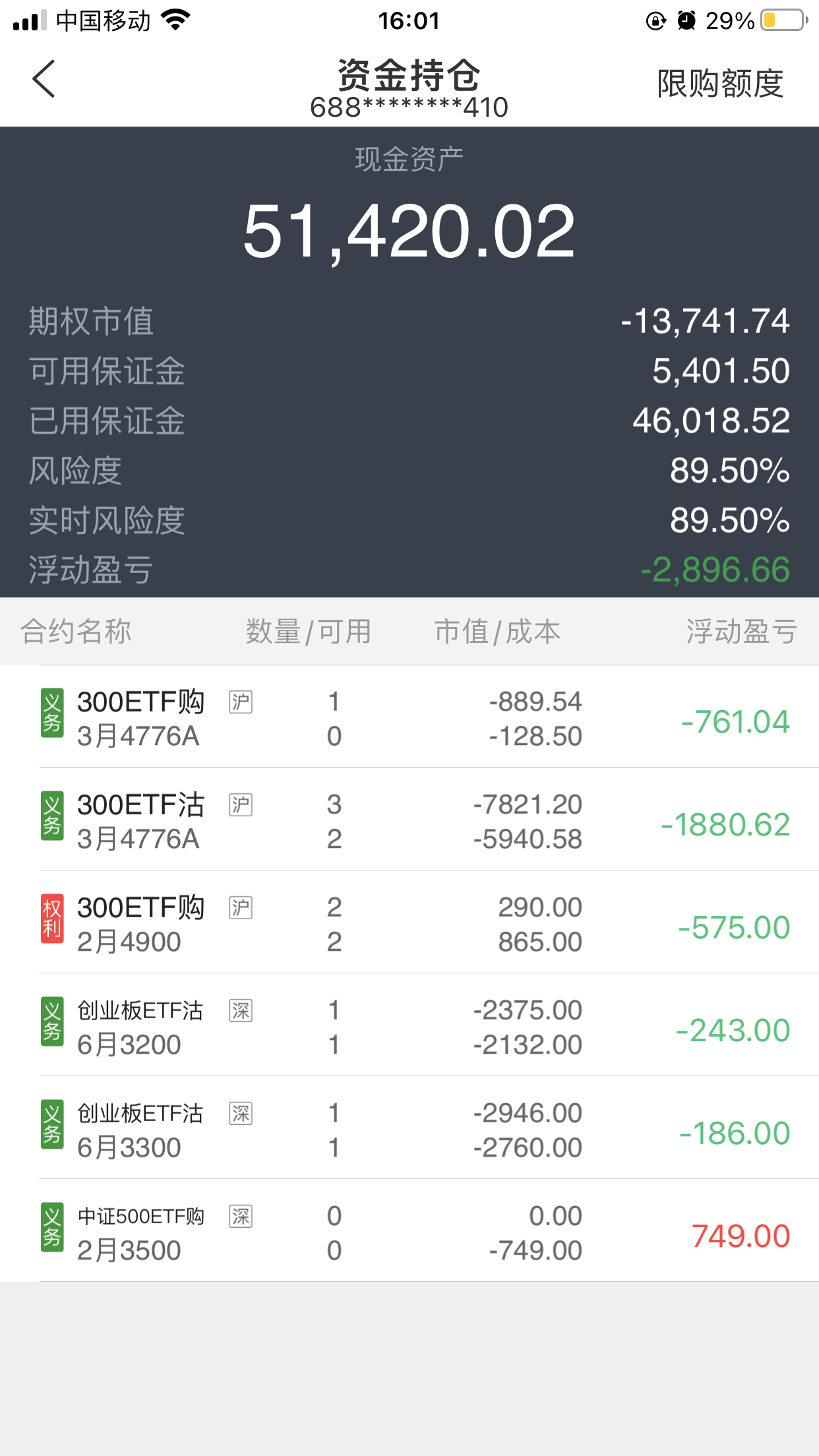Tap the 风险度 89.50% row
819x1456 pixels.
coord(409,470)
